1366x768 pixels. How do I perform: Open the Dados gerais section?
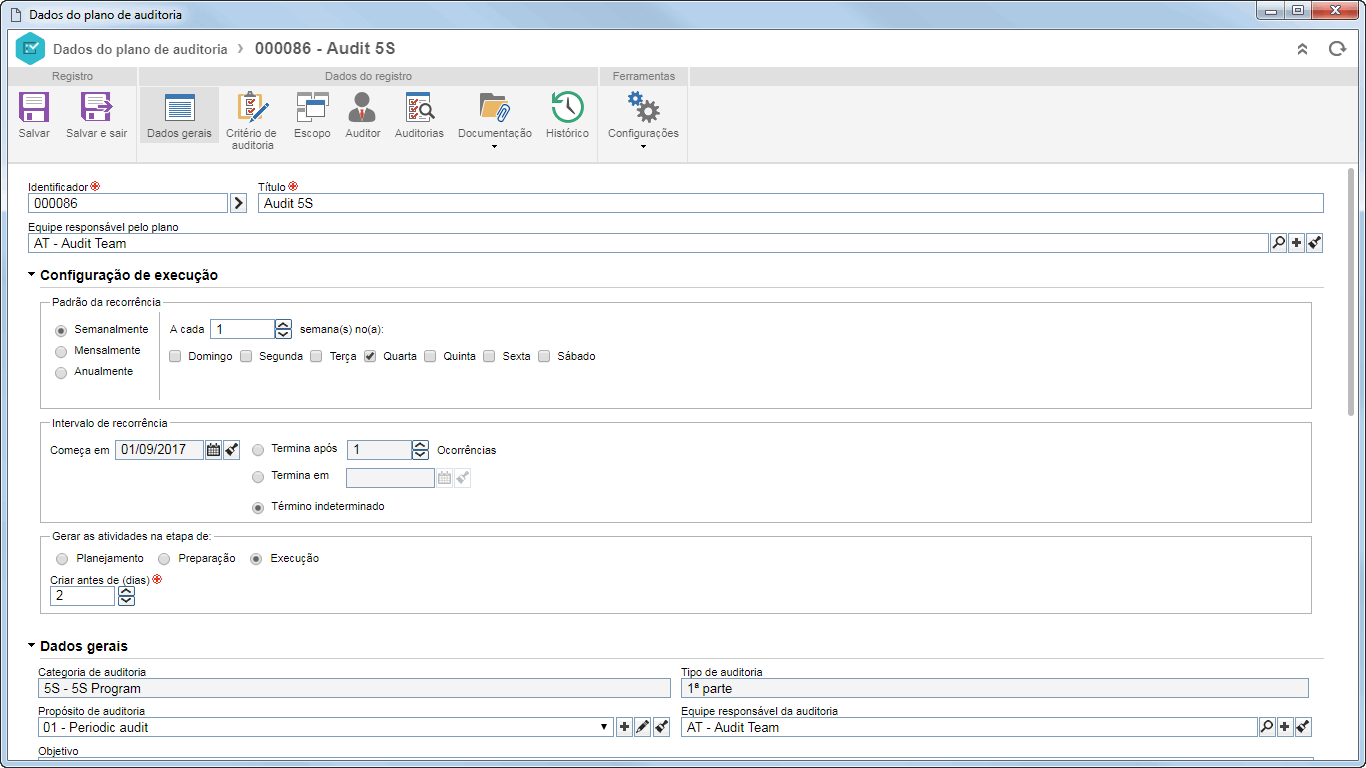point(179,116)
